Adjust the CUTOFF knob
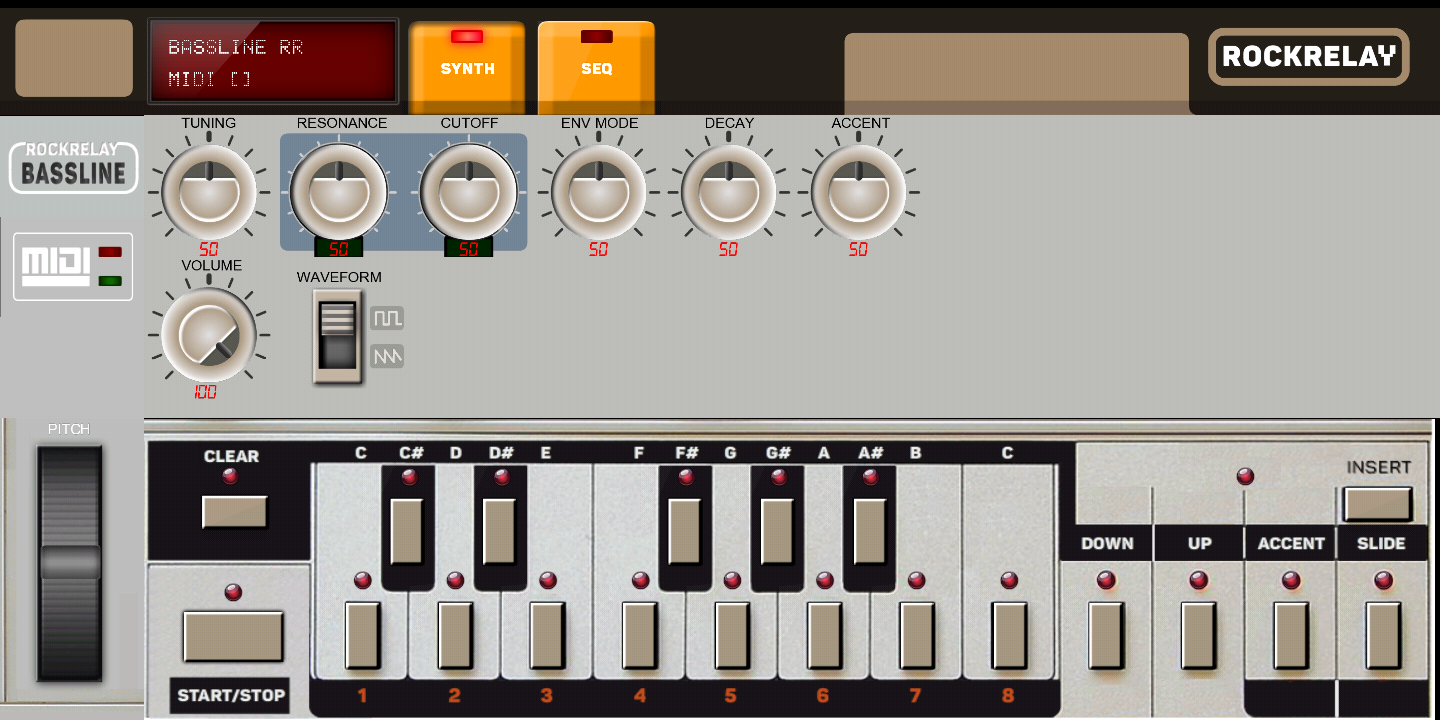 pyautogui.click(x=470, y=192)
